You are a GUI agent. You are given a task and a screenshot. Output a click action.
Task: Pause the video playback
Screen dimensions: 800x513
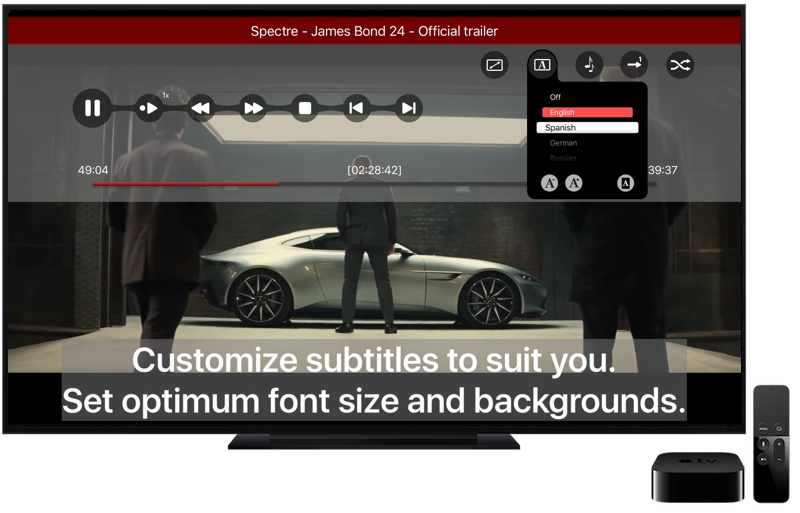click(92, 108)
